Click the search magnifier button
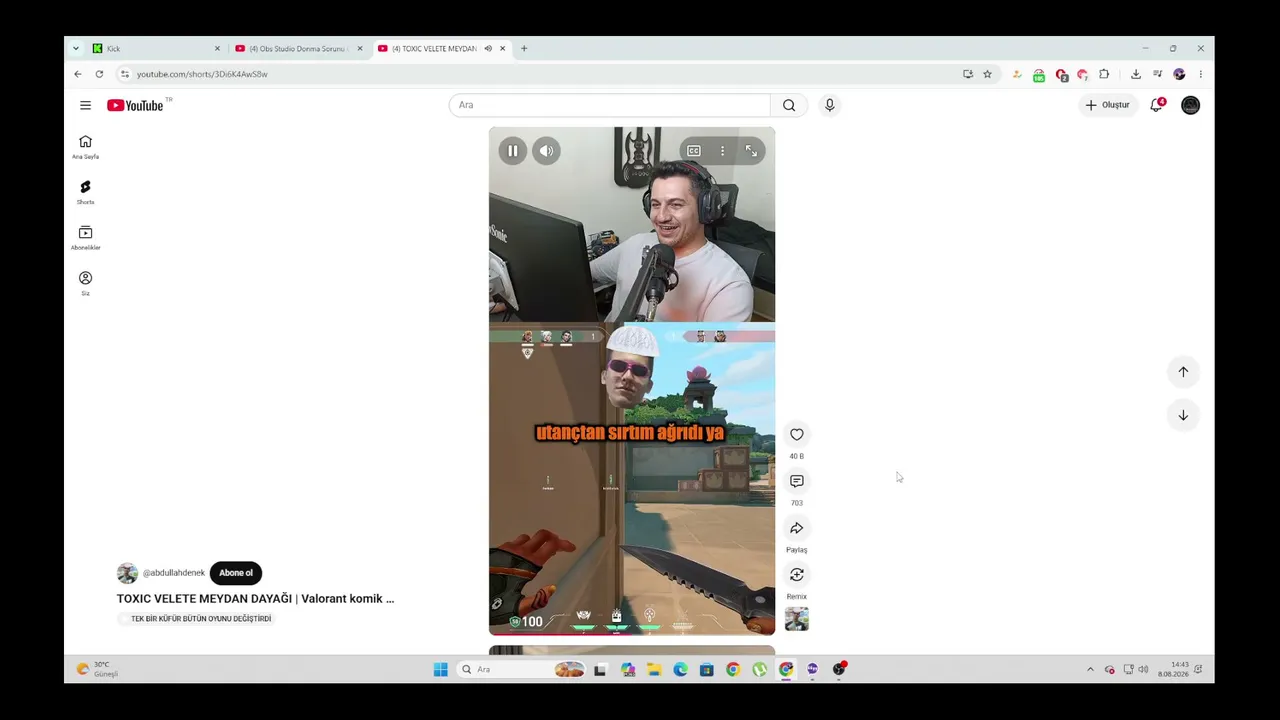Viewport: 1280px width, 720px height. [x=789, y=105]
